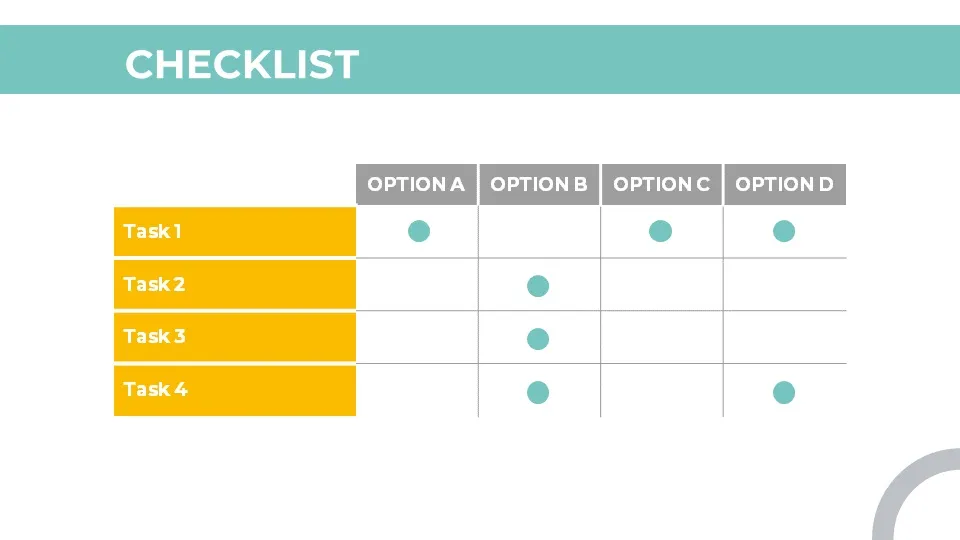Click the OPTION B column header
The height and width of the screenshot is (540, 960).
tap(539, 184)
